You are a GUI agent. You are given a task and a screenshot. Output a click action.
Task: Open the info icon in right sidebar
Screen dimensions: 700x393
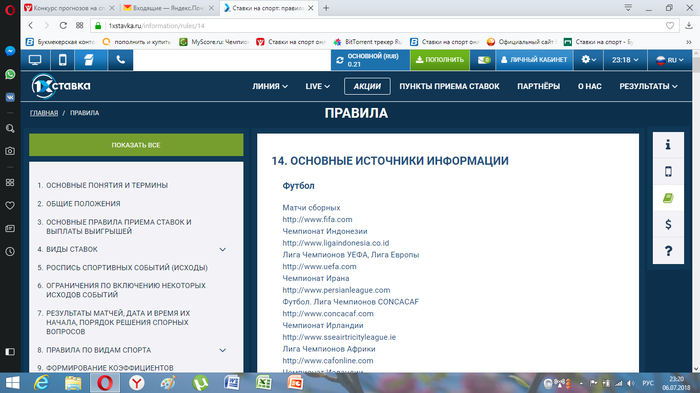coord(668,145)
